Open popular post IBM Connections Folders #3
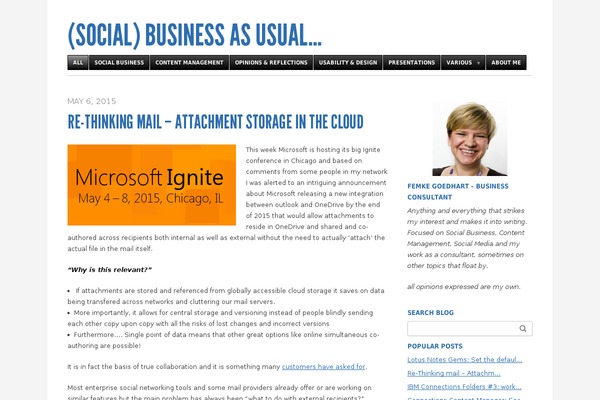 click(x=464, y=387)
